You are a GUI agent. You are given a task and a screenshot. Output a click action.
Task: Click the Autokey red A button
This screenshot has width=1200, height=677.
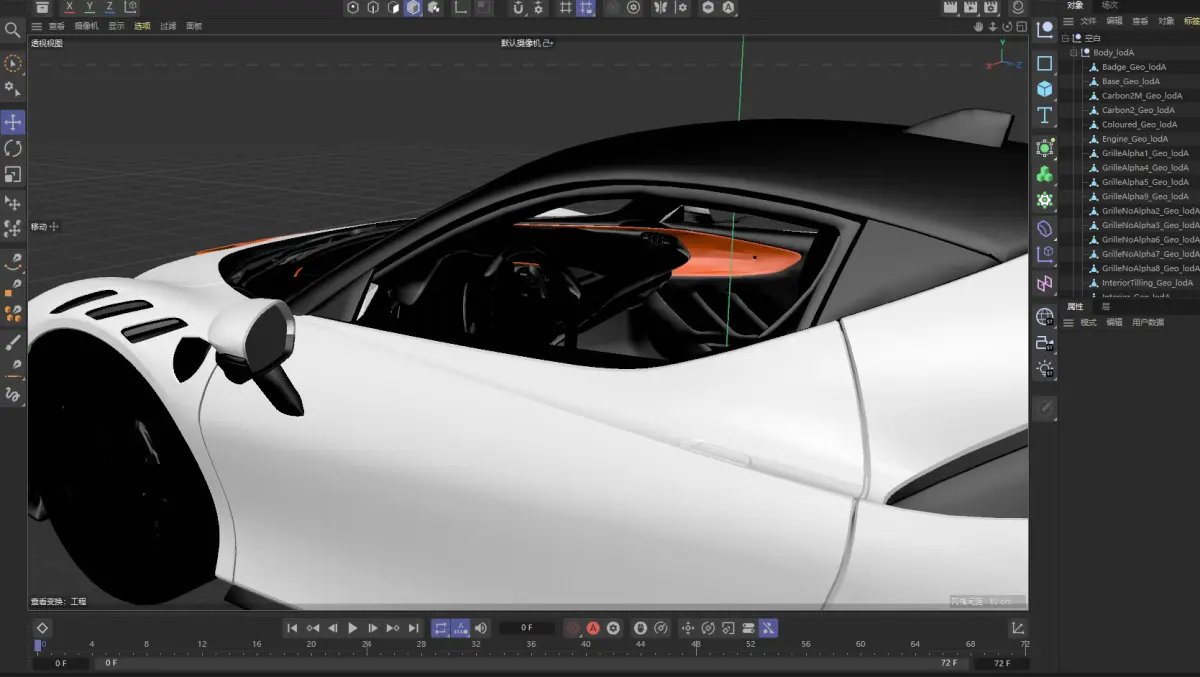(x=593, y=628)
